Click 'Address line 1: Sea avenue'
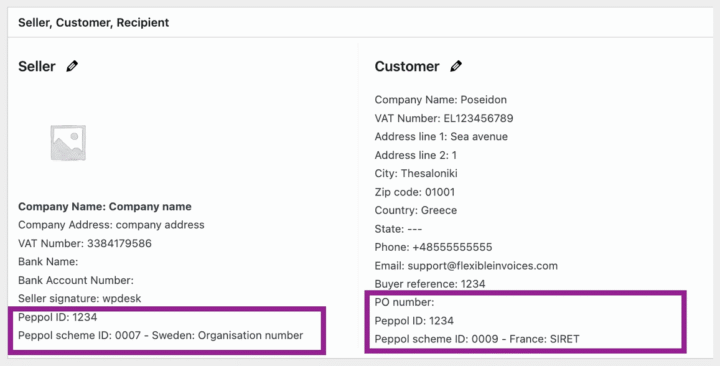 (441, 136)
